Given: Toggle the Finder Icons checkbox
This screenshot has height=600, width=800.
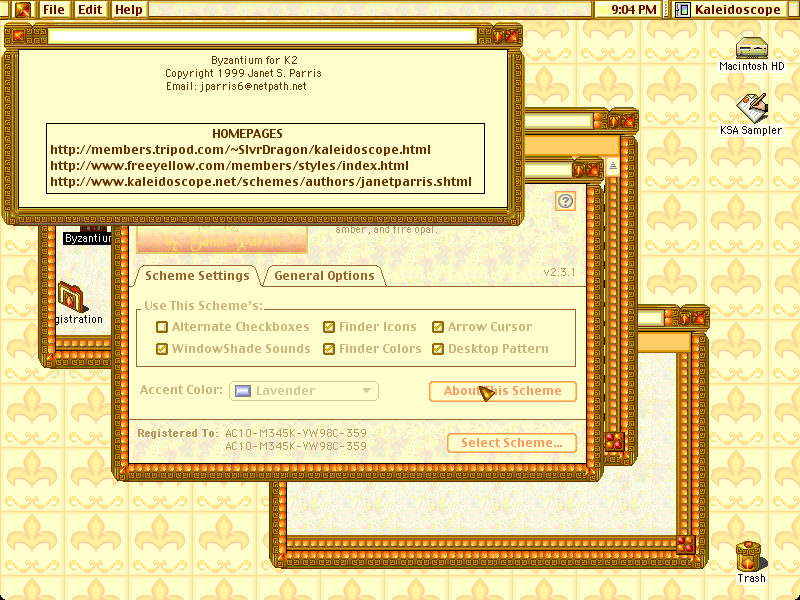Looking at the screenshot, I should pyautogui.click(x=329, y=327).
